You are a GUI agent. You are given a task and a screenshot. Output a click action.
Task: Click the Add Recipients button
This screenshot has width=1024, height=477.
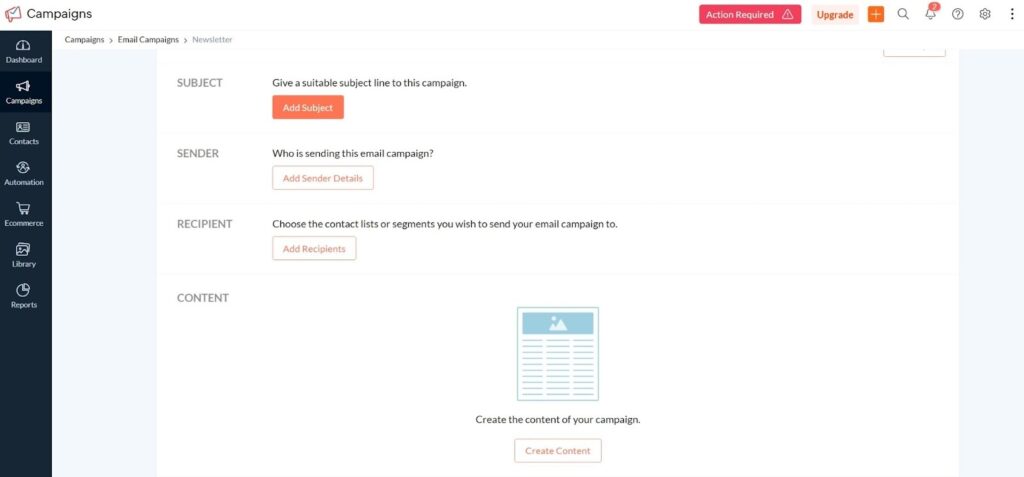click(314, 249)
